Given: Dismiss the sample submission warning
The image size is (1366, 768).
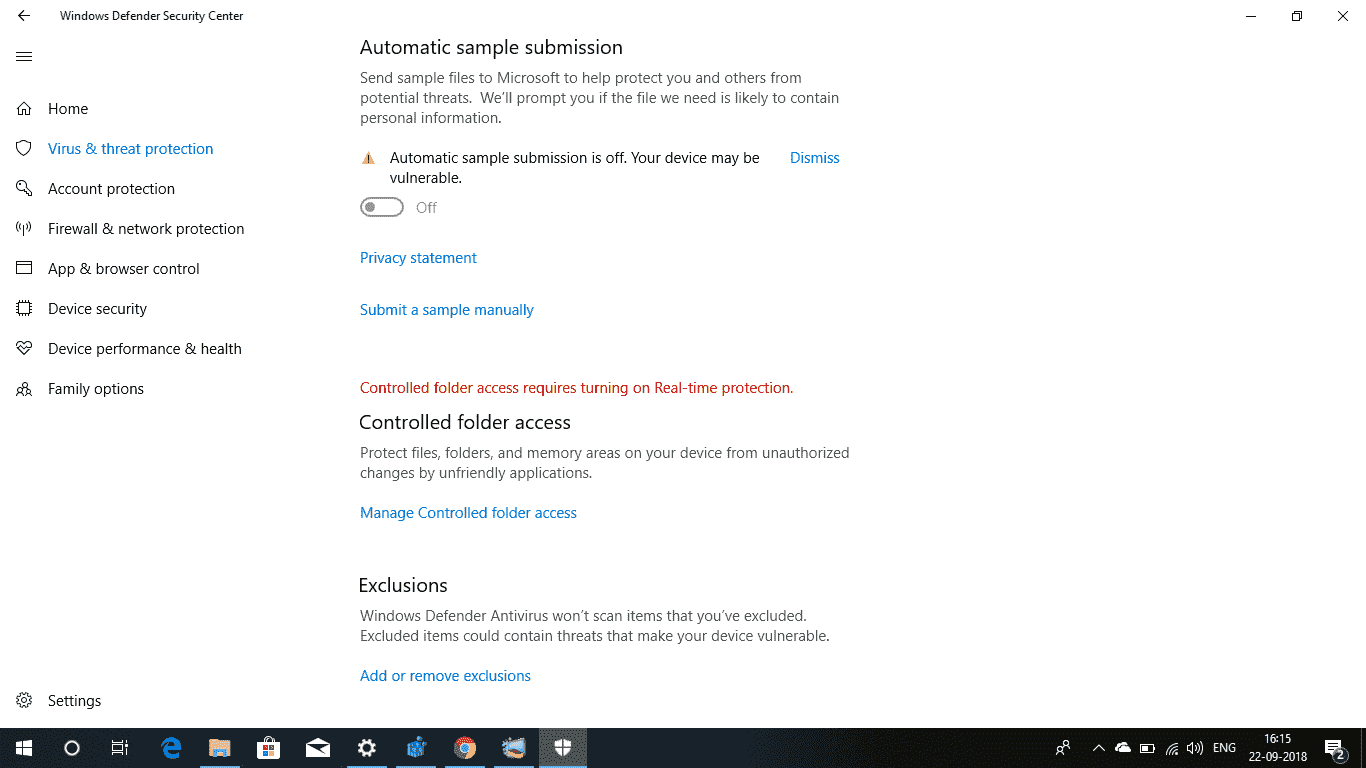Looking at the screenshot, I should point(814,158).
